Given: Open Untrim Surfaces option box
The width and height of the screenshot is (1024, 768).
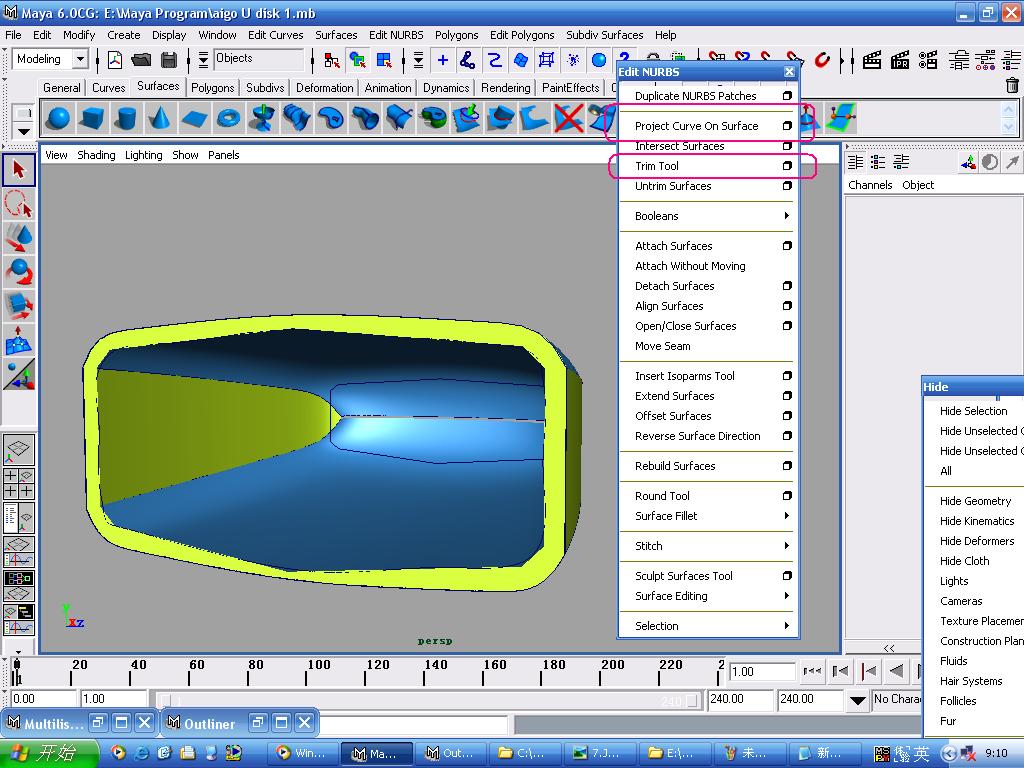Looking at the screenshot, I should [787, 185].
